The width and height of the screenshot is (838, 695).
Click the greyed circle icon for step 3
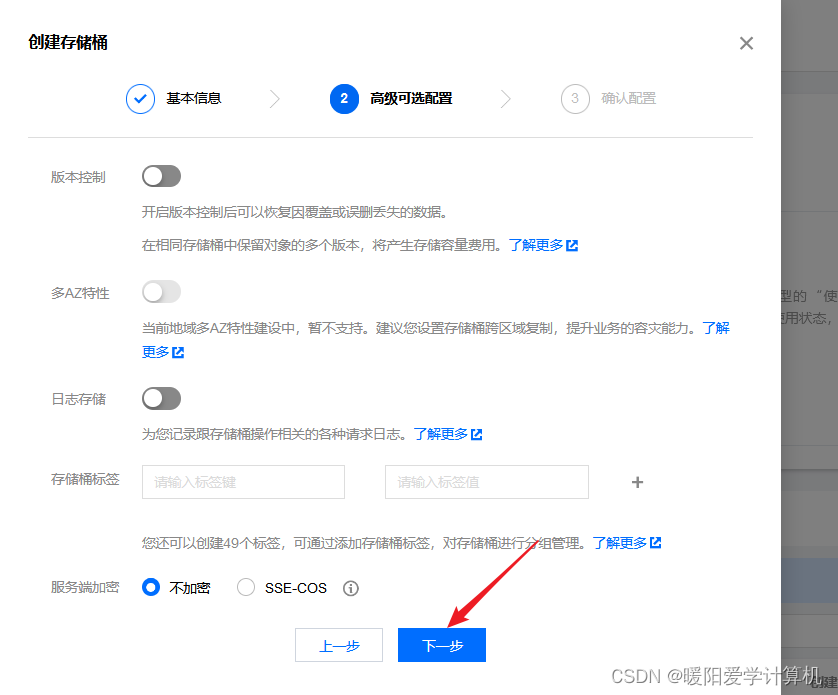[575, 98]
